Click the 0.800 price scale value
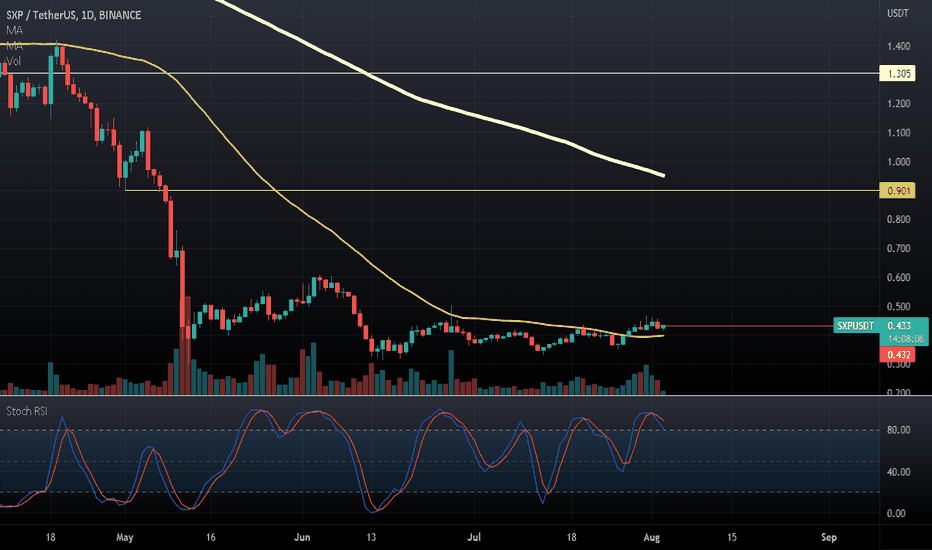The width and height of the screenshot is (932, 550). [898, 219]
